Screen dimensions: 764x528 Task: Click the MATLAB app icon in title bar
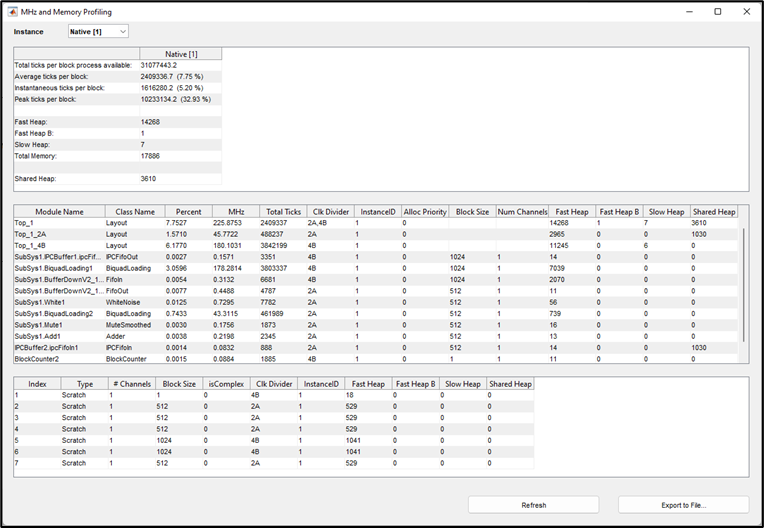coord(11,12)
